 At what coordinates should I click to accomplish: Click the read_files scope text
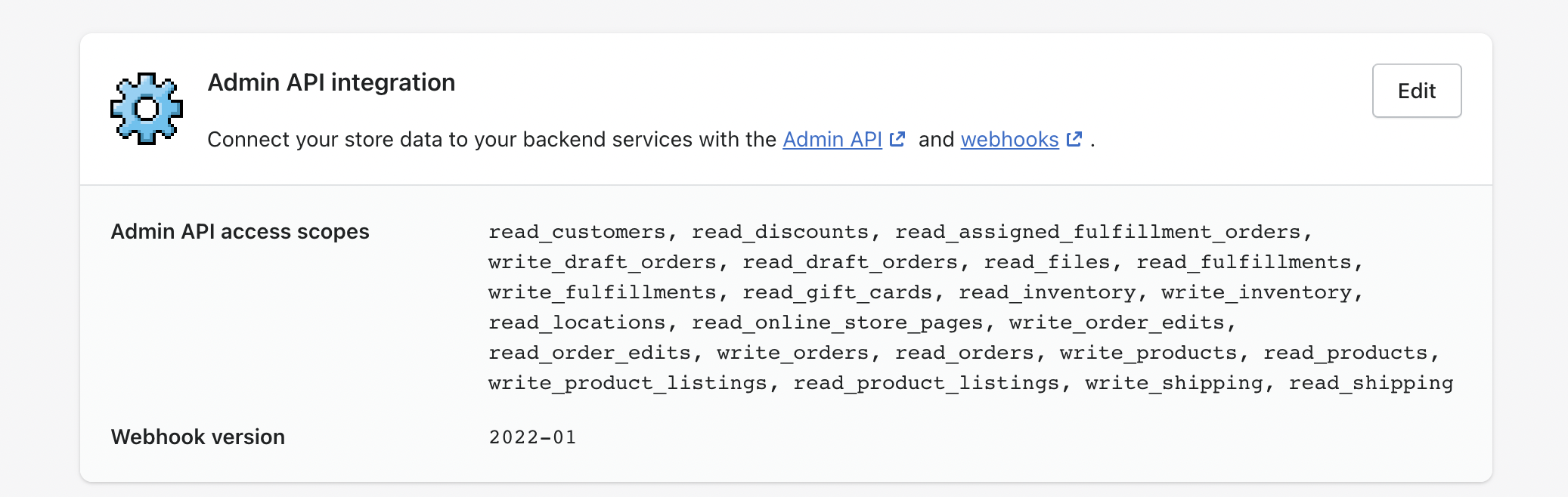(1046, 262)
